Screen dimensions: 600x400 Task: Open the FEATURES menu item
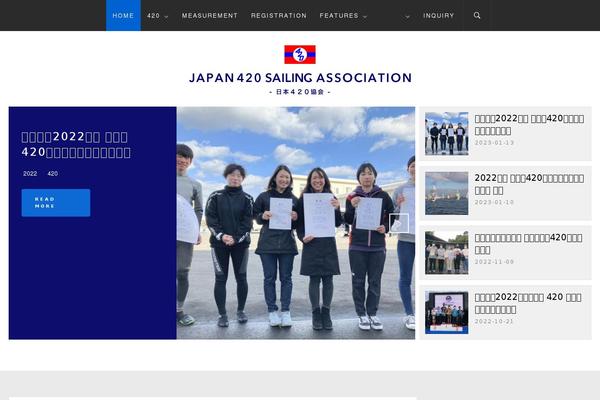point(339,16)
